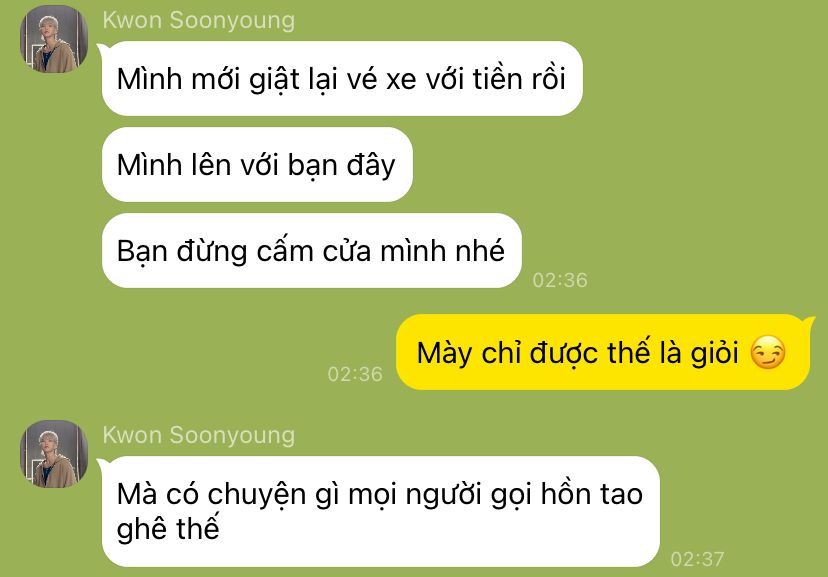Image resolution: width=828 pixels, height=577 pixels.
Task: Open the lower Kwon Soonyoung profile avatar
Action: click(54, 453)
